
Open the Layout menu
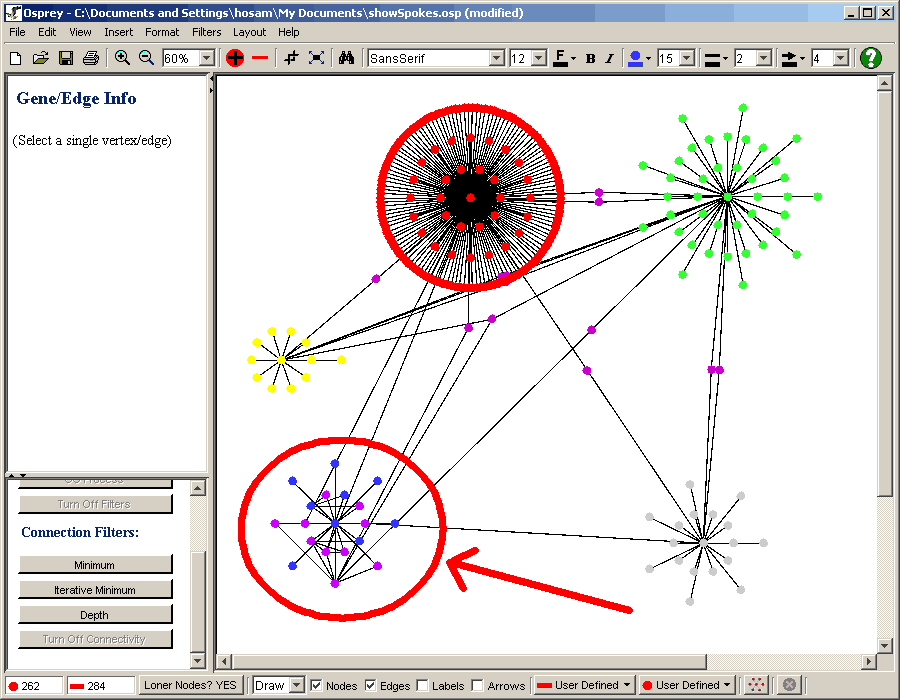point(249,32)
